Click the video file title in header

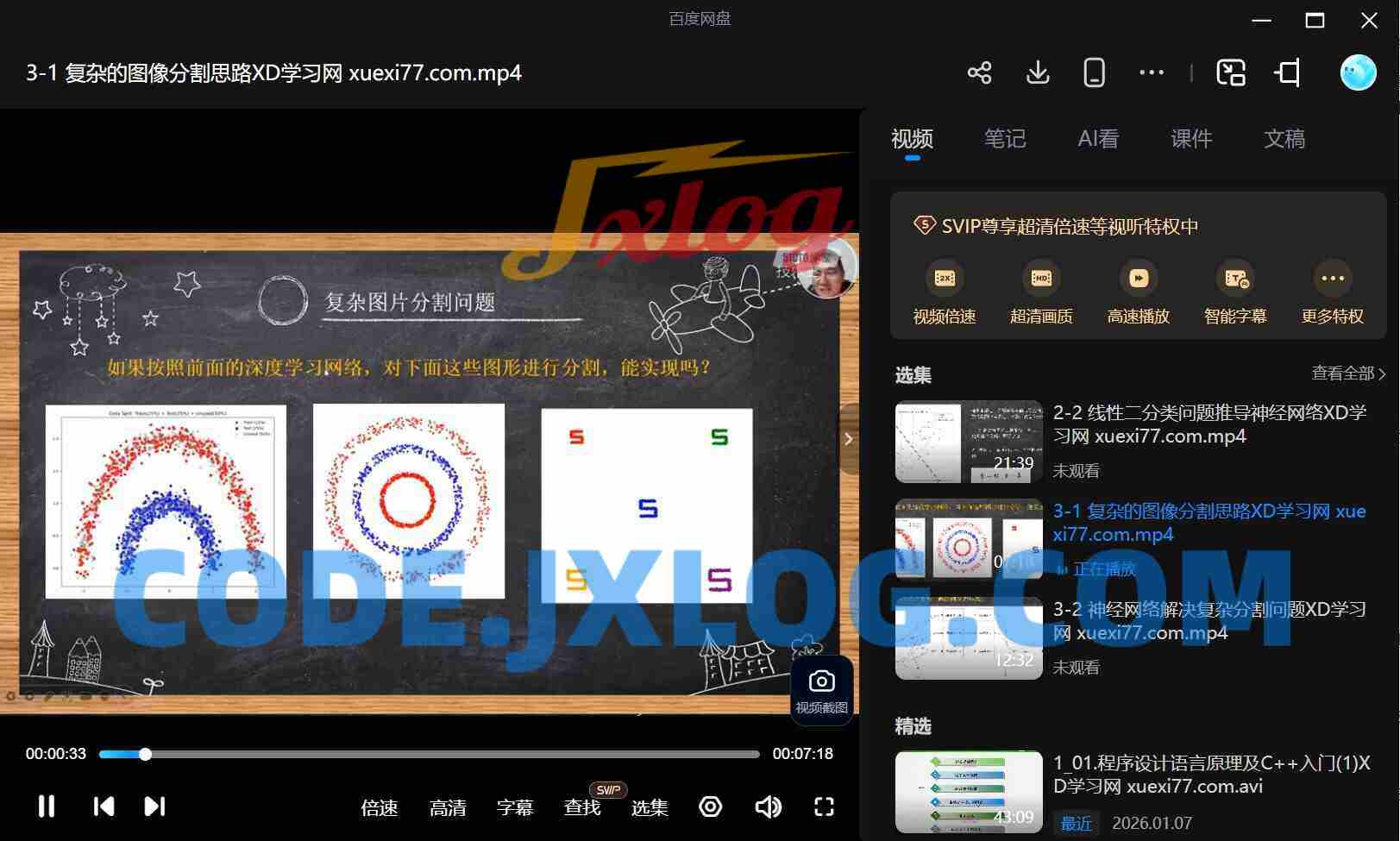pyautogui.click(x=273, y=72)
